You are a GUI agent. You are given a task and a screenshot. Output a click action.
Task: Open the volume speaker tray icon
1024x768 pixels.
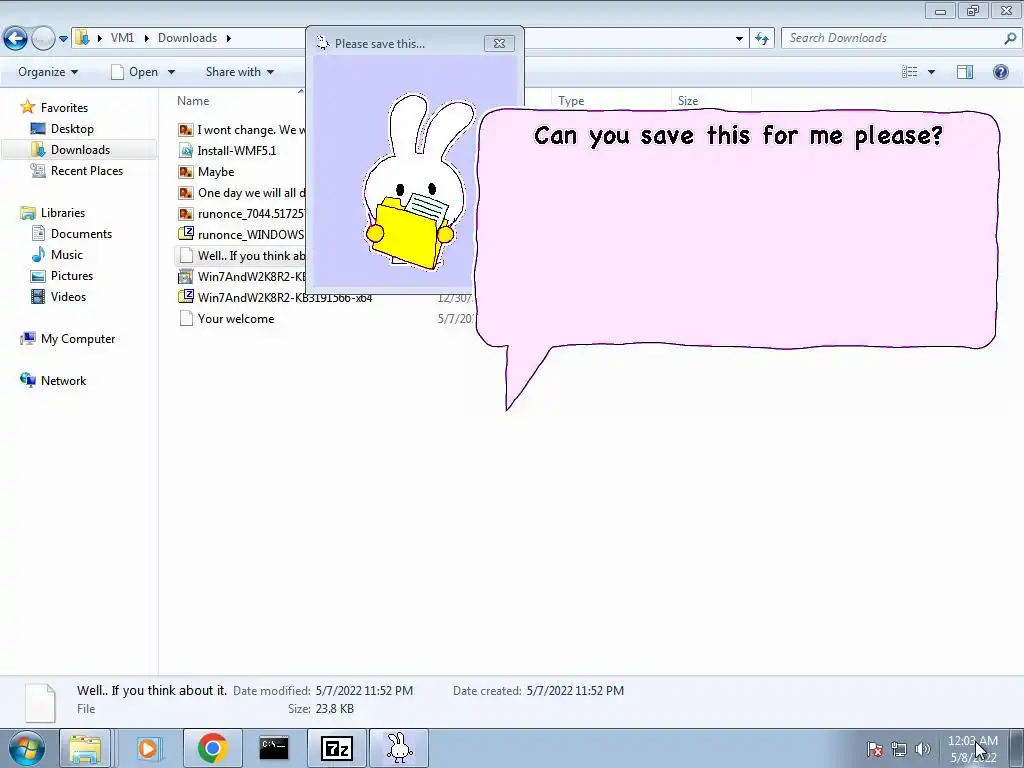point(922,749)
